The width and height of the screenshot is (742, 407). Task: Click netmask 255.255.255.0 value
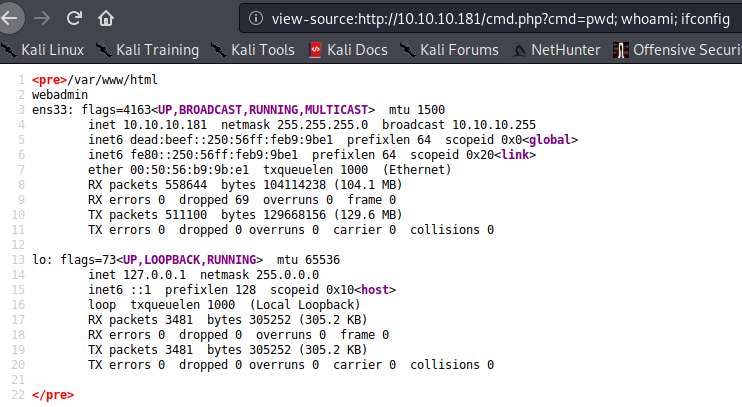click(294, 125)
